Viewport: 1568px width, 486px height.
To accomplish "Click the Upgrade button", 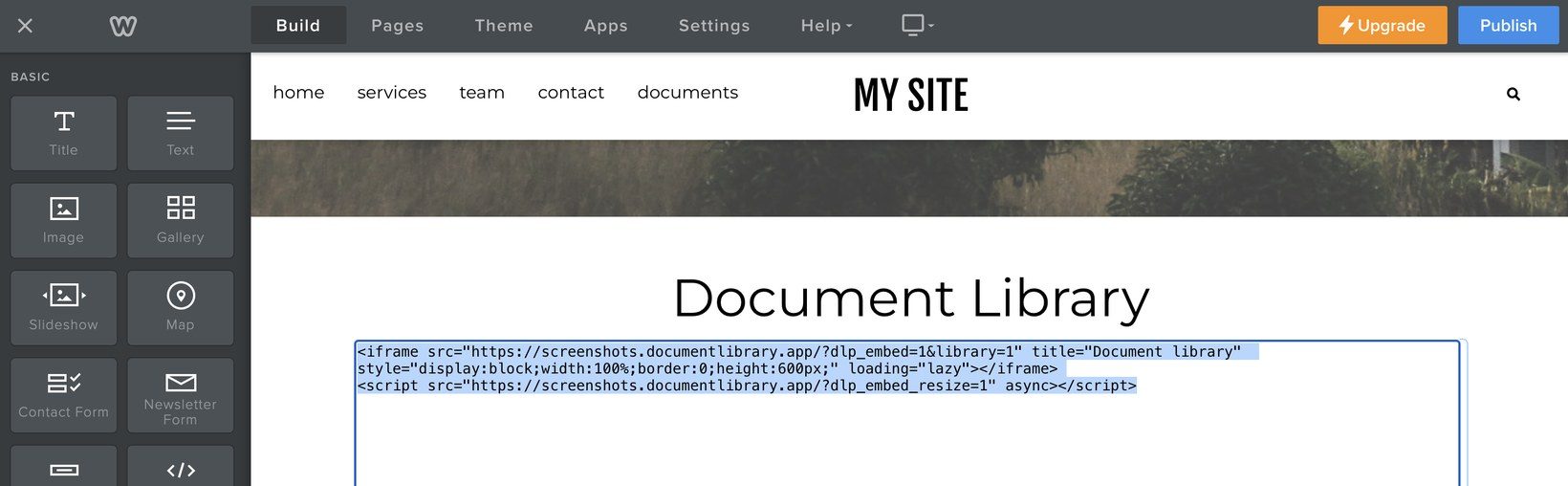I will pyautogui.click(x=1383, y=26).
